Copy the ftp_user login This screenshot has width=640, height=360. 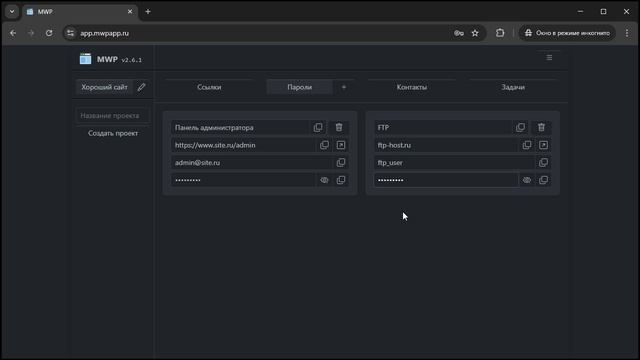point(543,162)
